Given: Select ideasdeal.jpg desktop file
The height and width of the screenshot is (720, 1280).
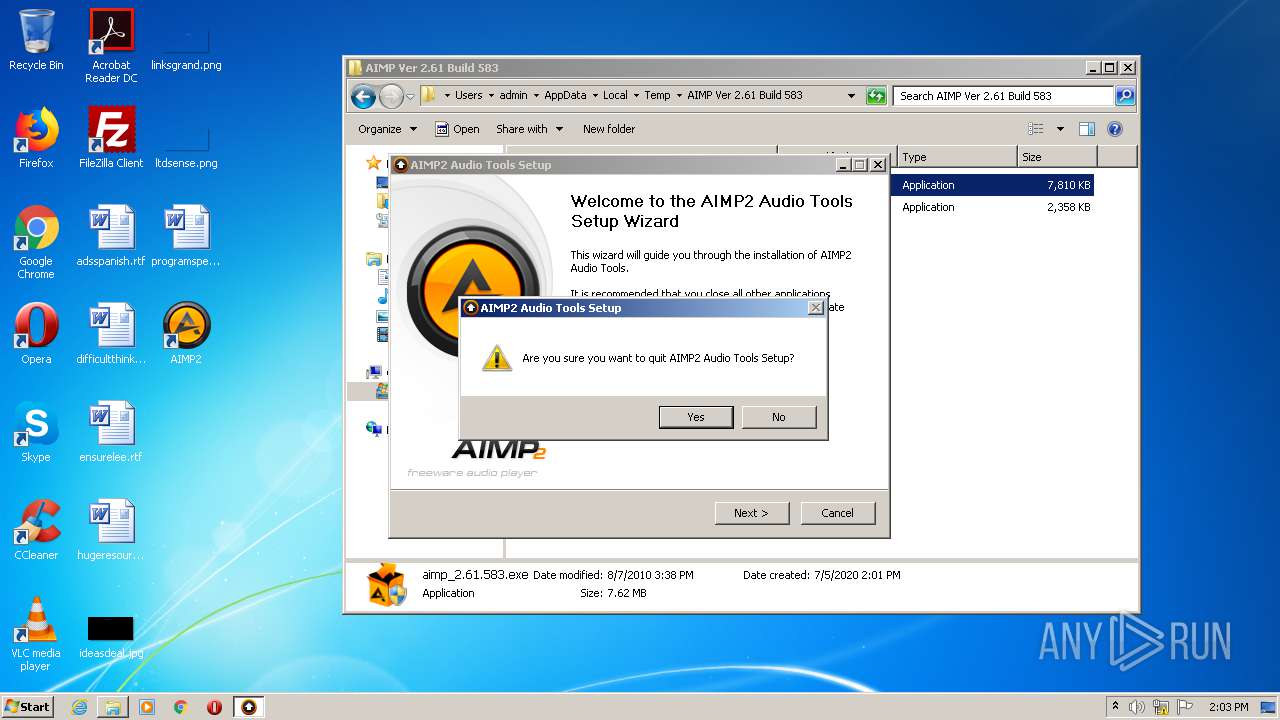Looking at the screenshot, I should pyautogui.click(x=111, y=637).
